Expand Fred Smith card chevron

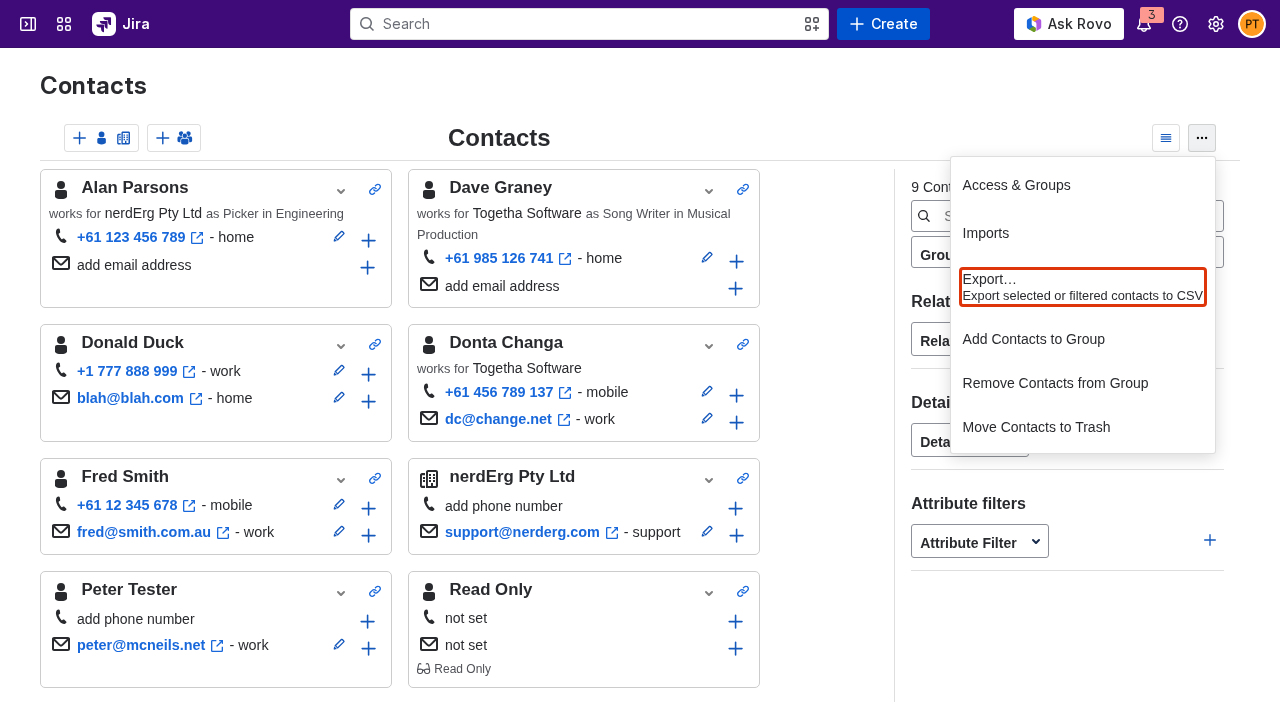coord(341,479)
